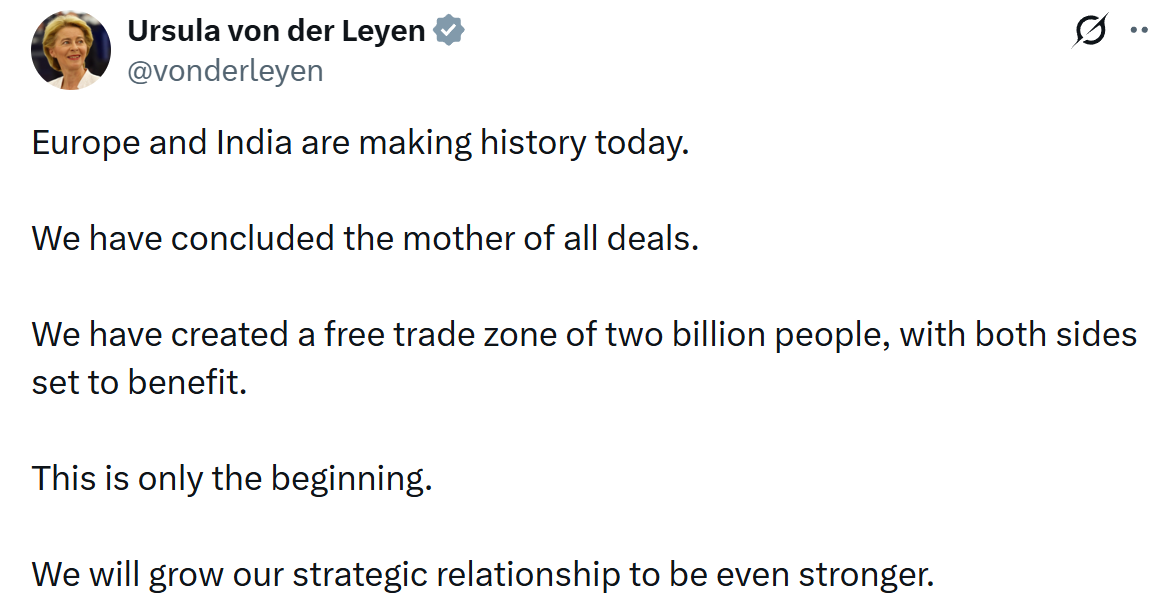The width and height of the screenshot is (1152, 605).
Task: Open the @vonderleyen profile link
Action: pos(224,69)
